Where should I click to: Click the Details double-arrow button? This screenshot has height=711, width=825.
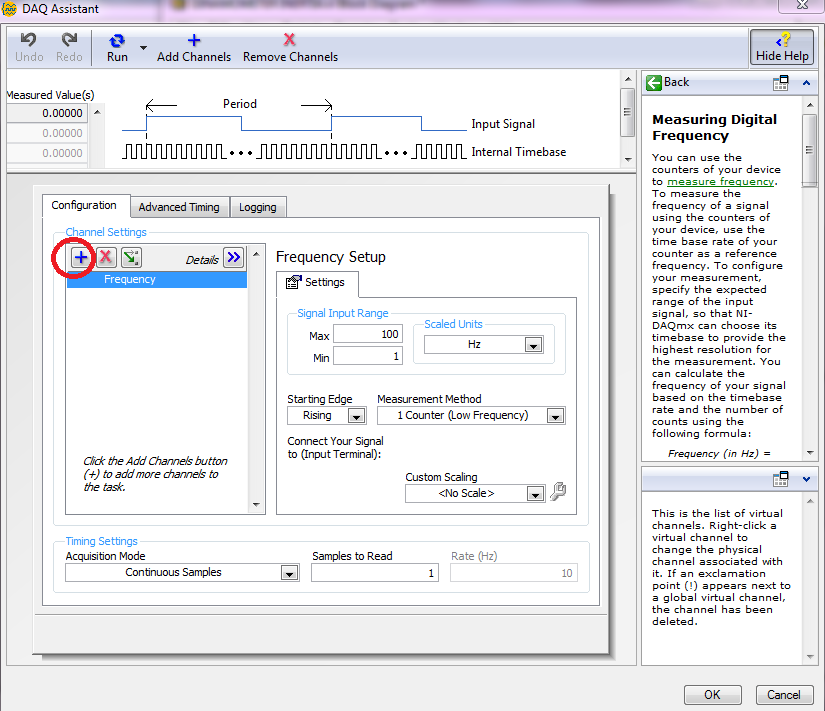233,258
